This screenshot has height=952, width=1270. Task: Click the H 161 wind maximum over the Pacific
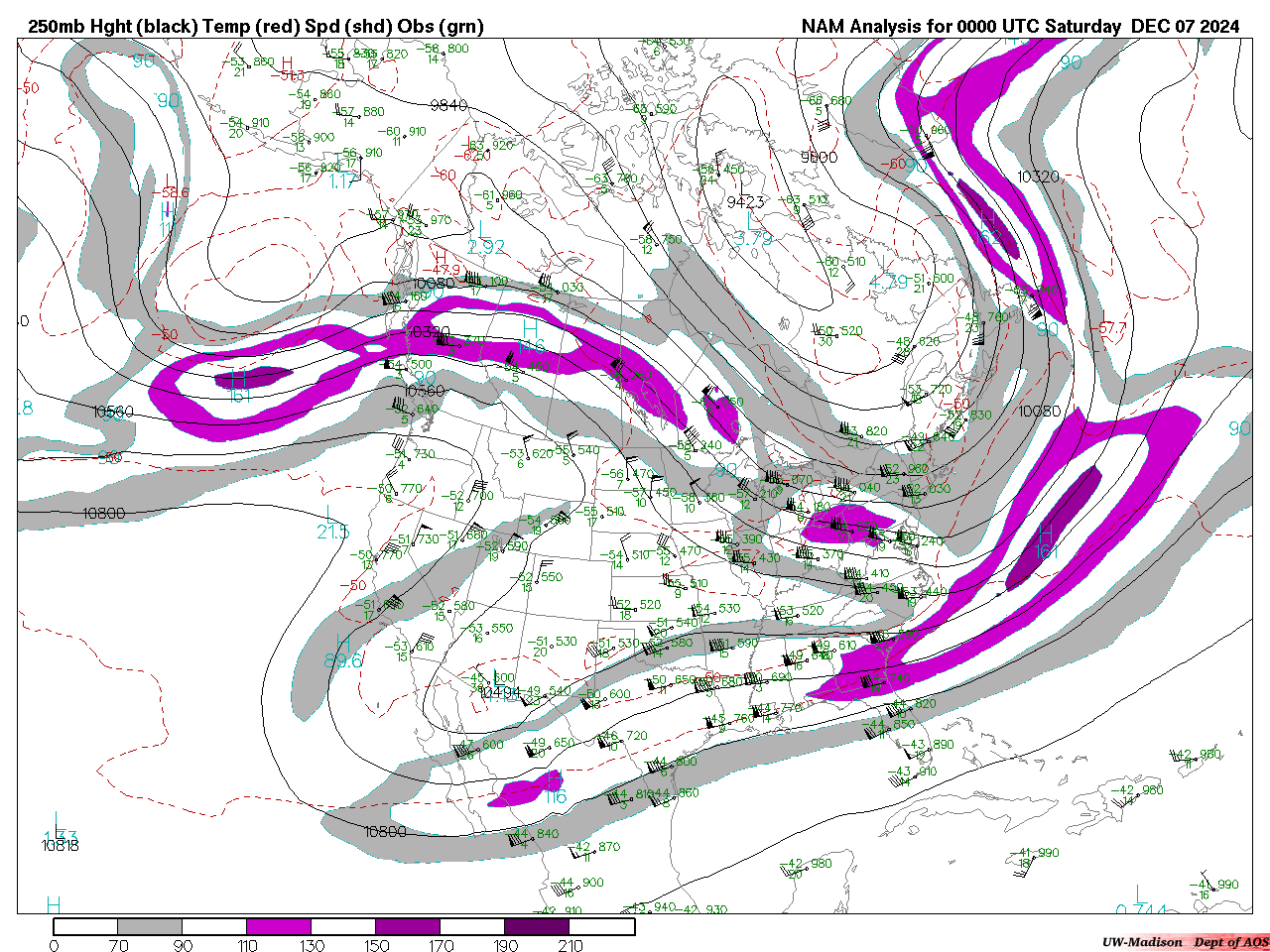click(239, 387)
